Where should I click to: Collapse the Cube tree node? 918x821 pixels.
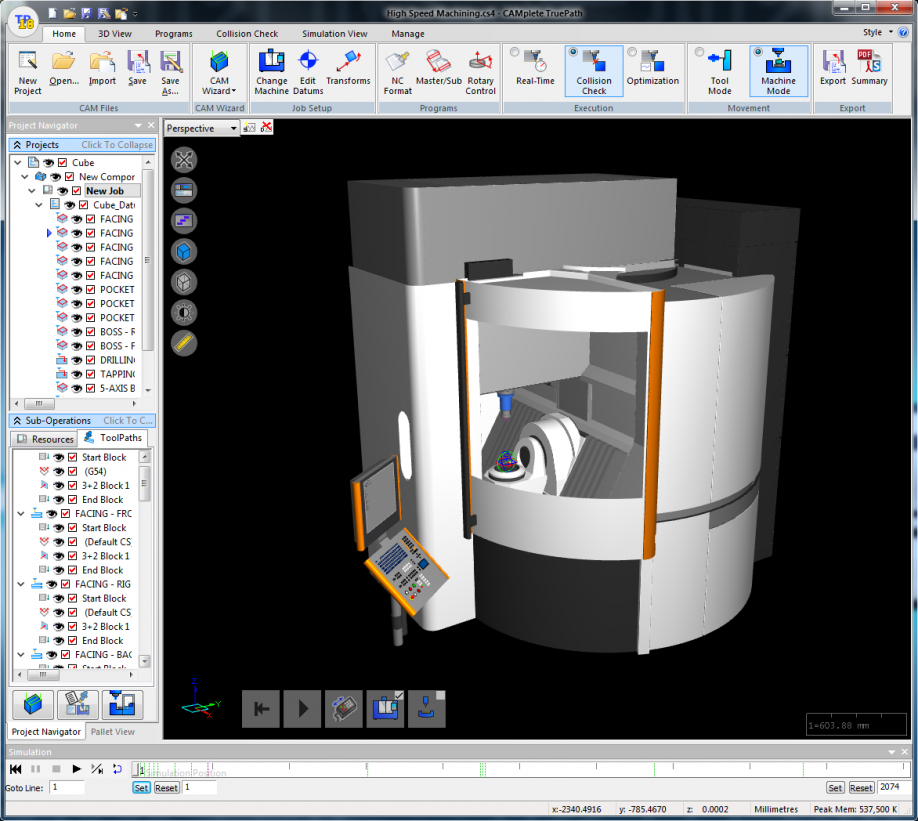coord(18,162)
